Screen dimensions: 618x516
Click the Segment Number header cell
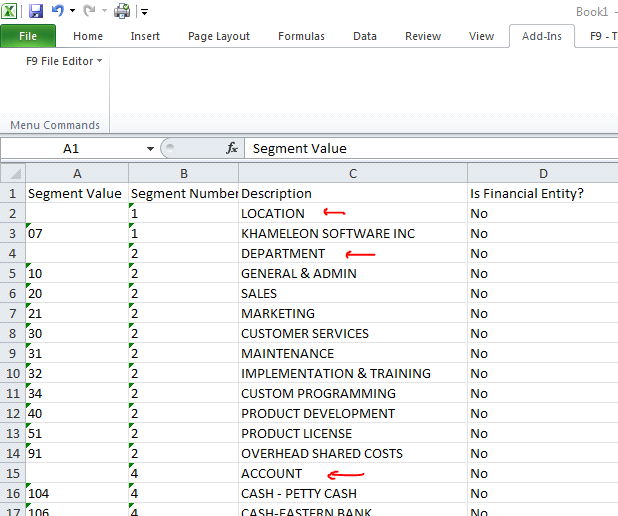184,193
